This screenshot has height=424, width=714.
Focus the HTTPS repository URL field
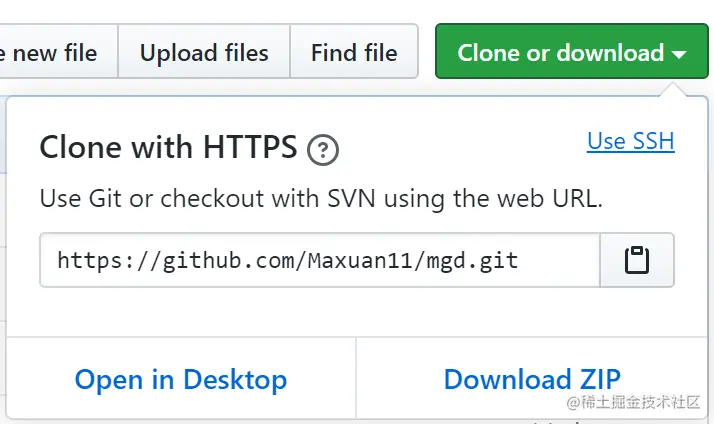pos(320,260)
